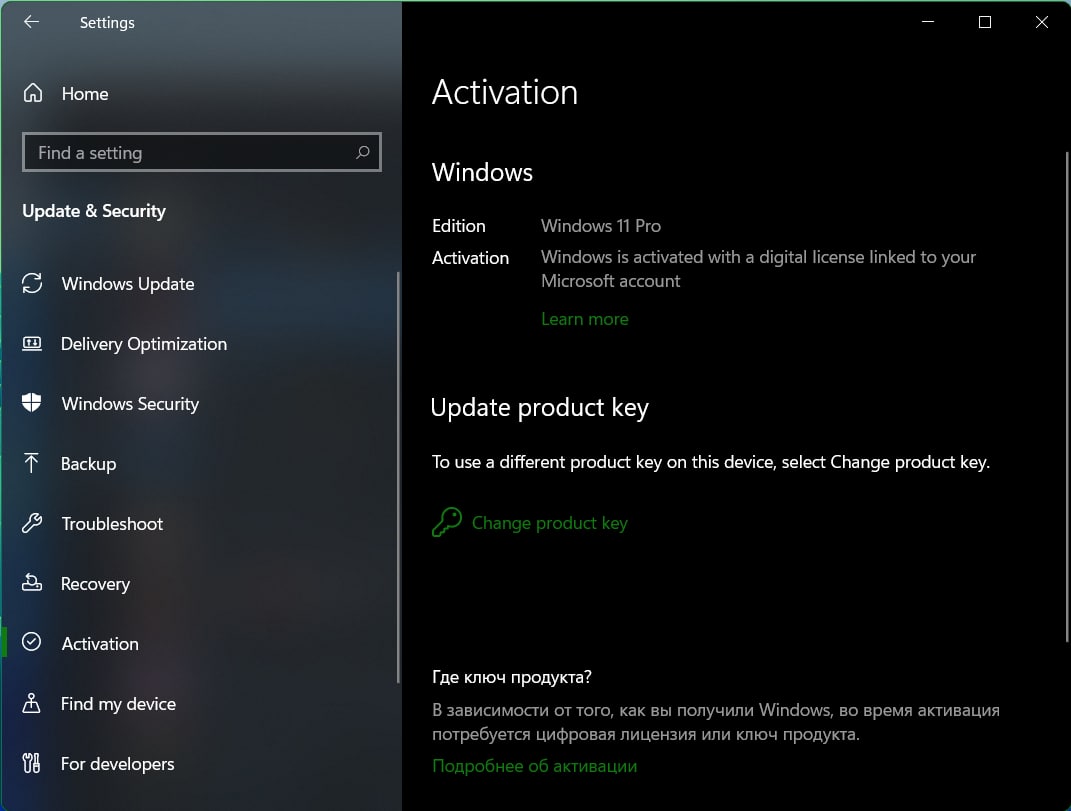
Task: Open the Home icon in sidebar
Action: click(33, 93)
